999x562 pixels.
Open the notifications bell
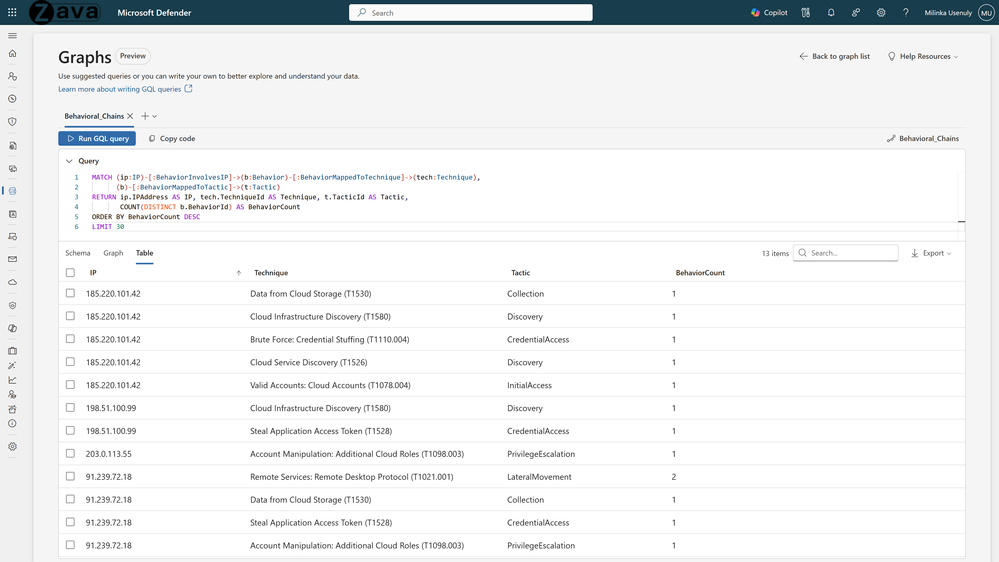[x=831, y=13]
